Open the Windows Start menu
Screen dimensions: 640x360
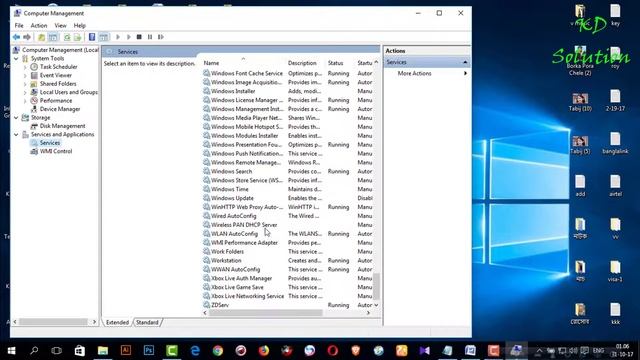pyautogui.click(x=11, y=351)
